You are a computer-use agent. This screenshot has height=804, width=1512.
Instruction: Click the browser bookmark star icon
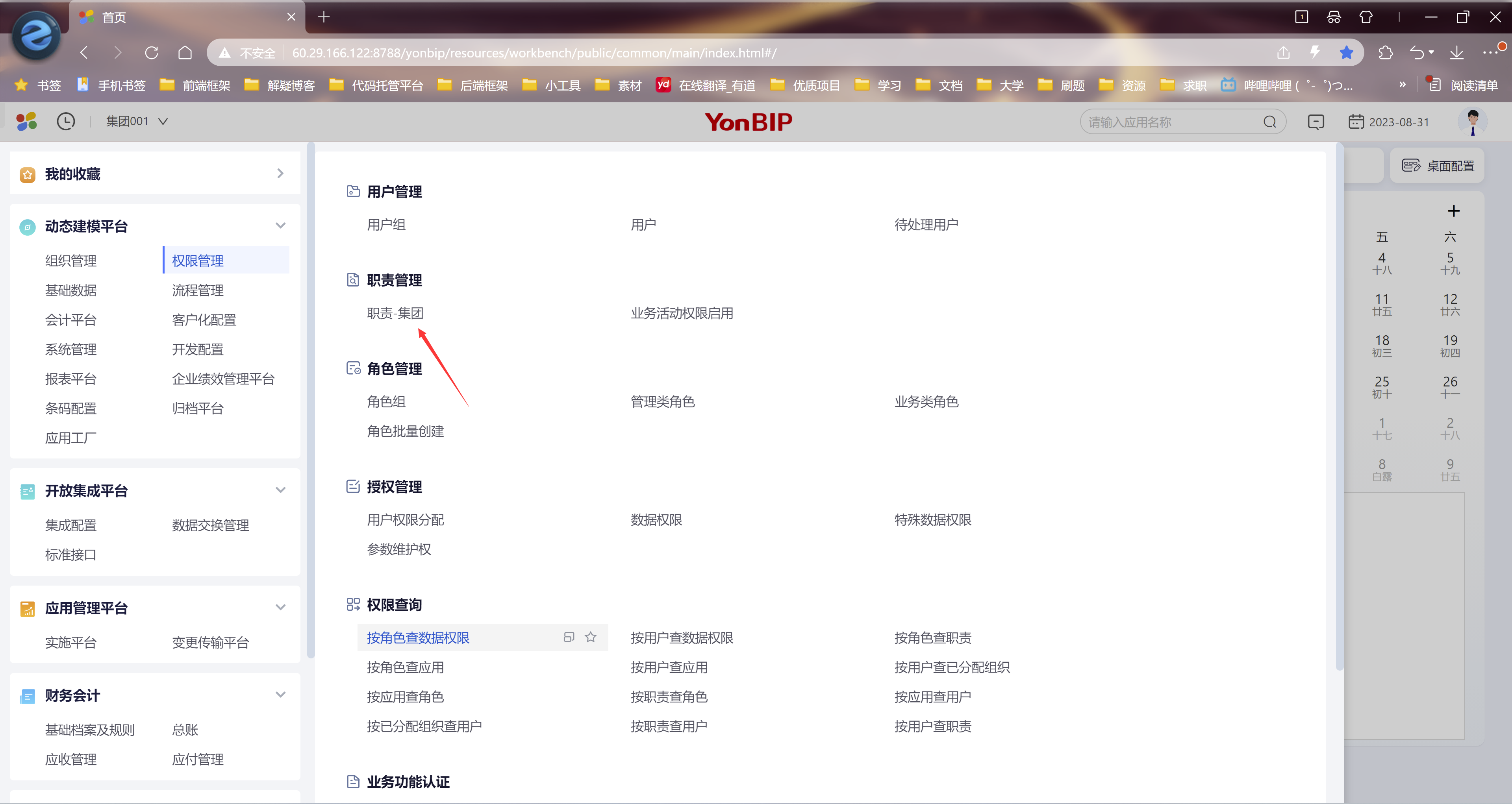point(1347,53)
